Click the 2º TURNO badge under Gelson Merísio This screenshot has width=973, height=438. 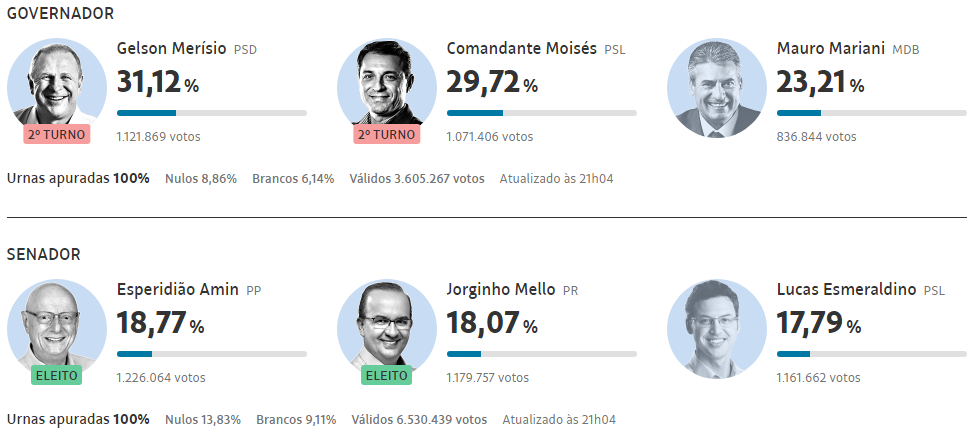(56, 135)
